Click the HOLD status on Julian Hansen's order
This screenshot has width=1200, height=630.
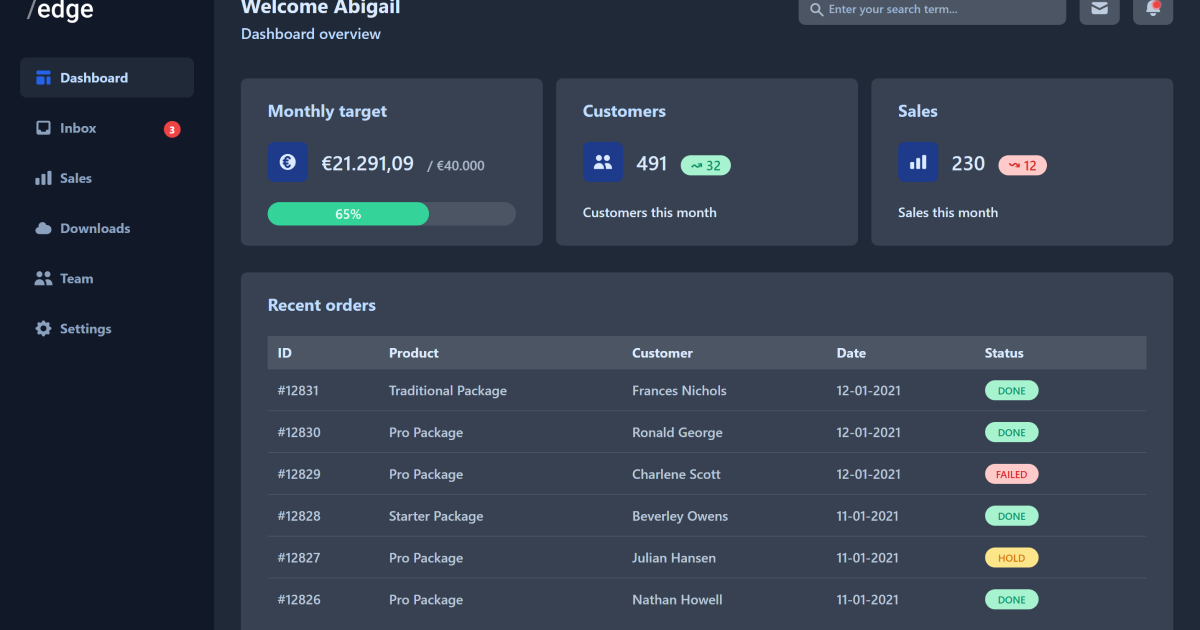[x=1011, y=558]
